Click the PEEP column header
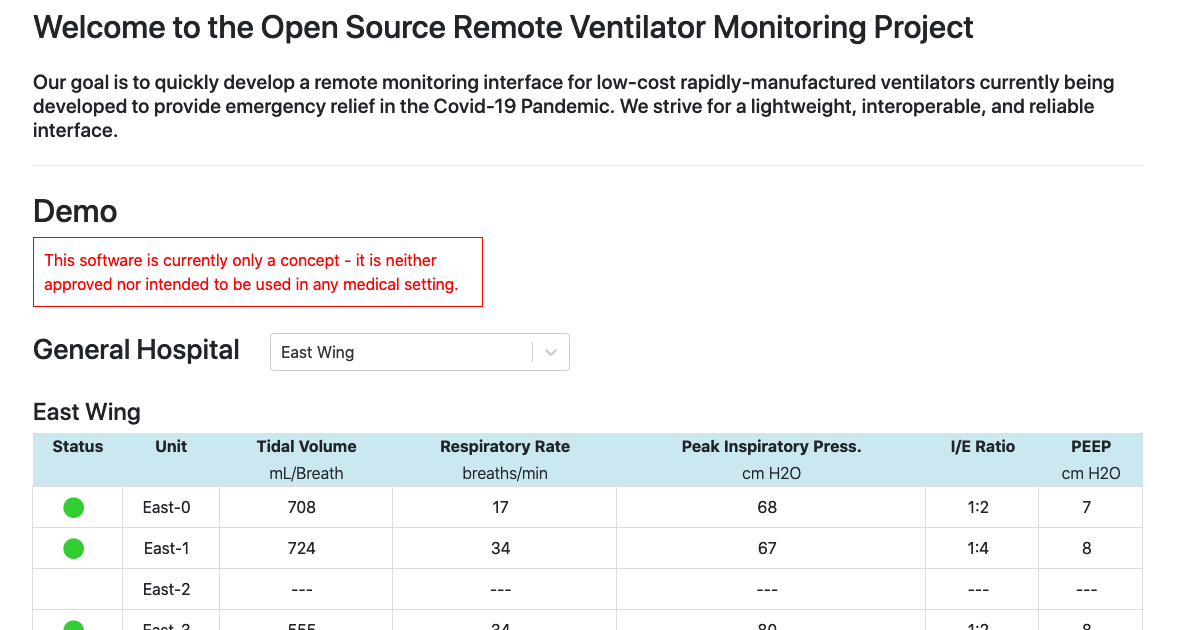 (1091, 446)
